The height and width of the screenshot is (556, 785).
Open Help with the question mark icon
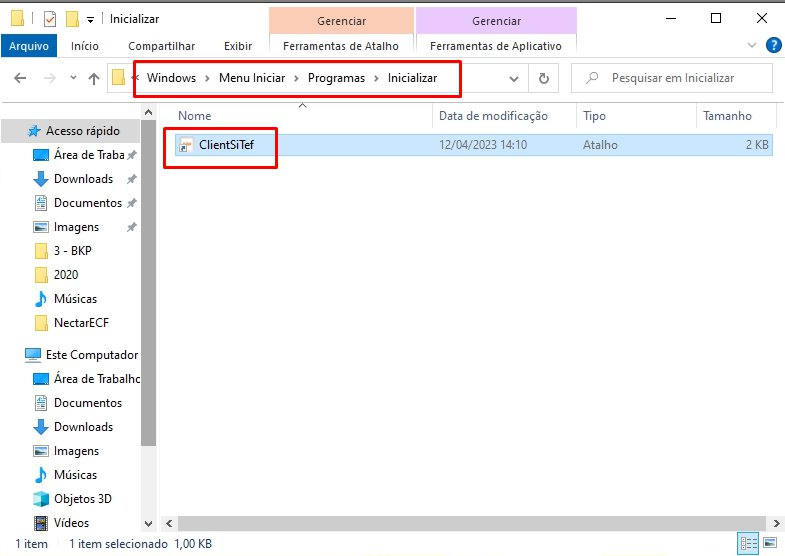[773, 45]
